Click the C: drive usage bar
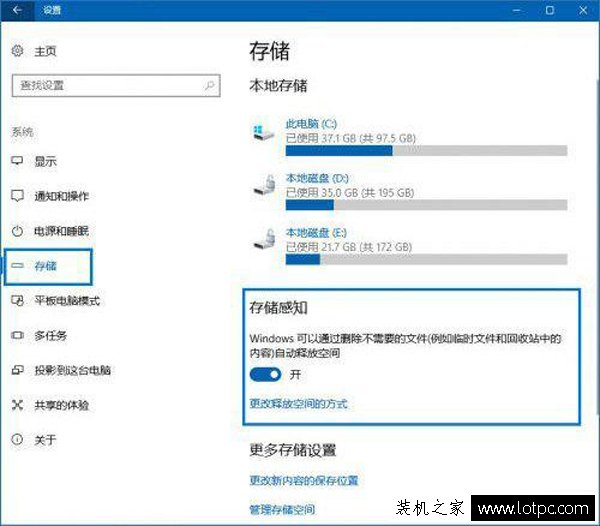 pyautogui.click(x=426, y=151)
